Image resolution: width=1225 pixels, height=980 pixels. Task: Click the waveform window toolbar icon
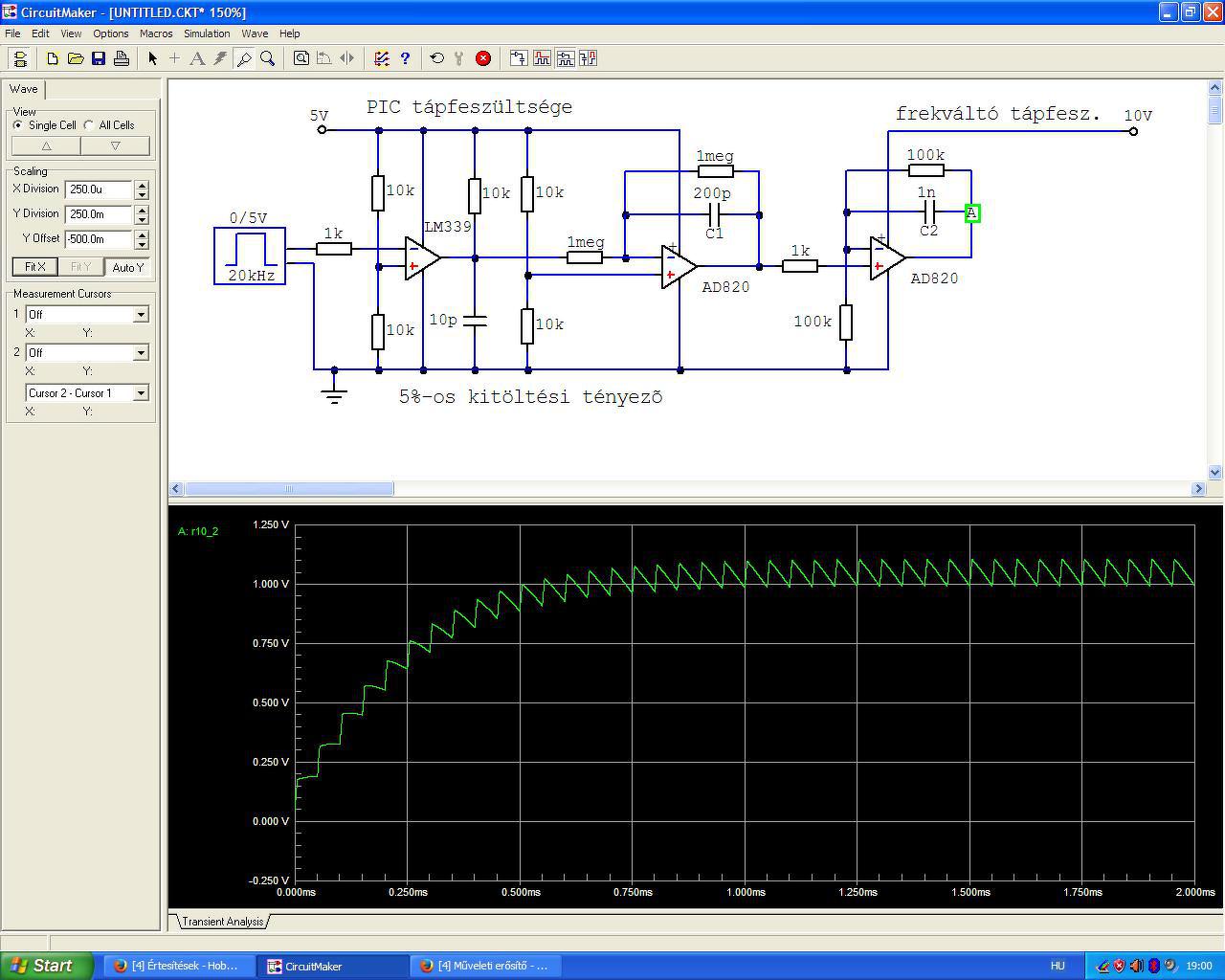(542, 58)
